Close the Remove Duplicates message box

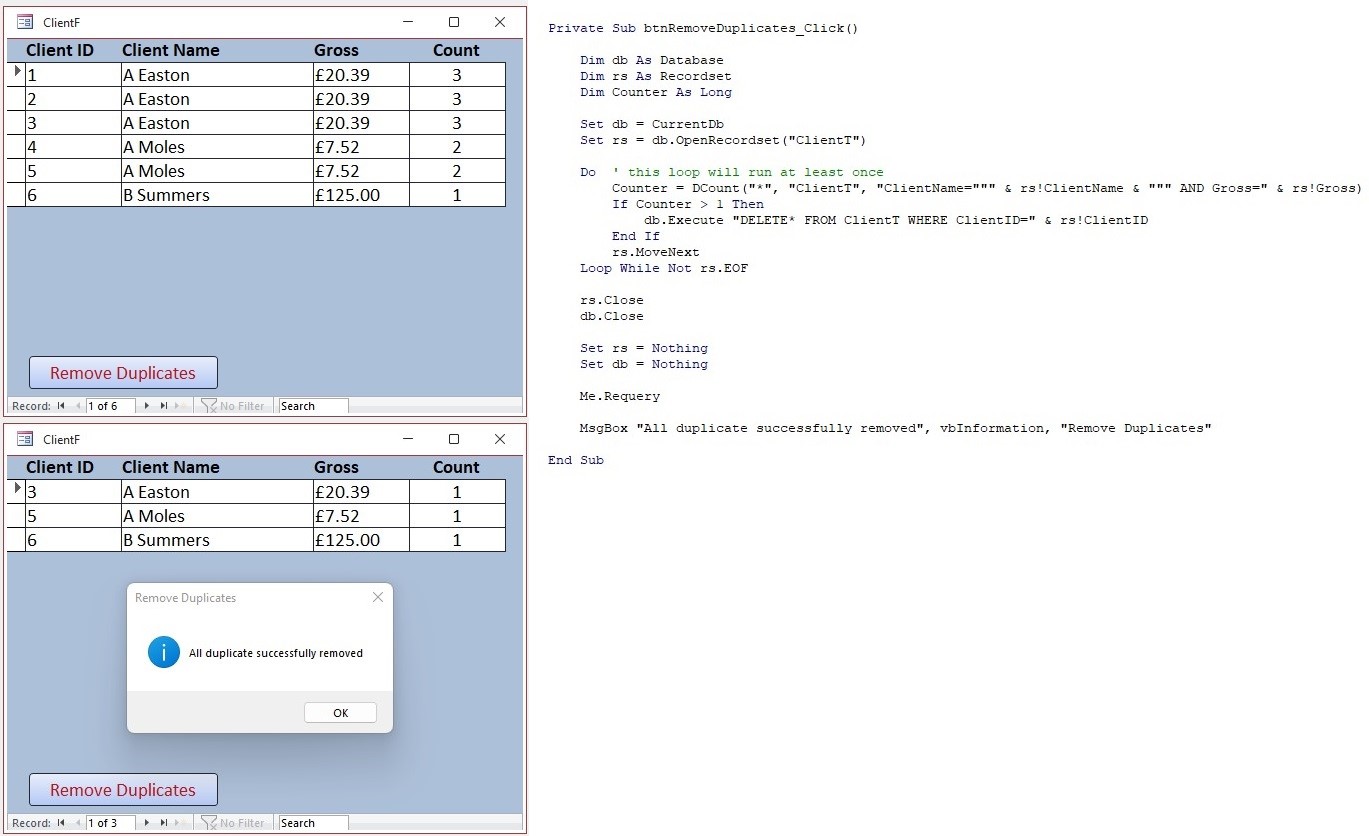[x=377, y=597]
